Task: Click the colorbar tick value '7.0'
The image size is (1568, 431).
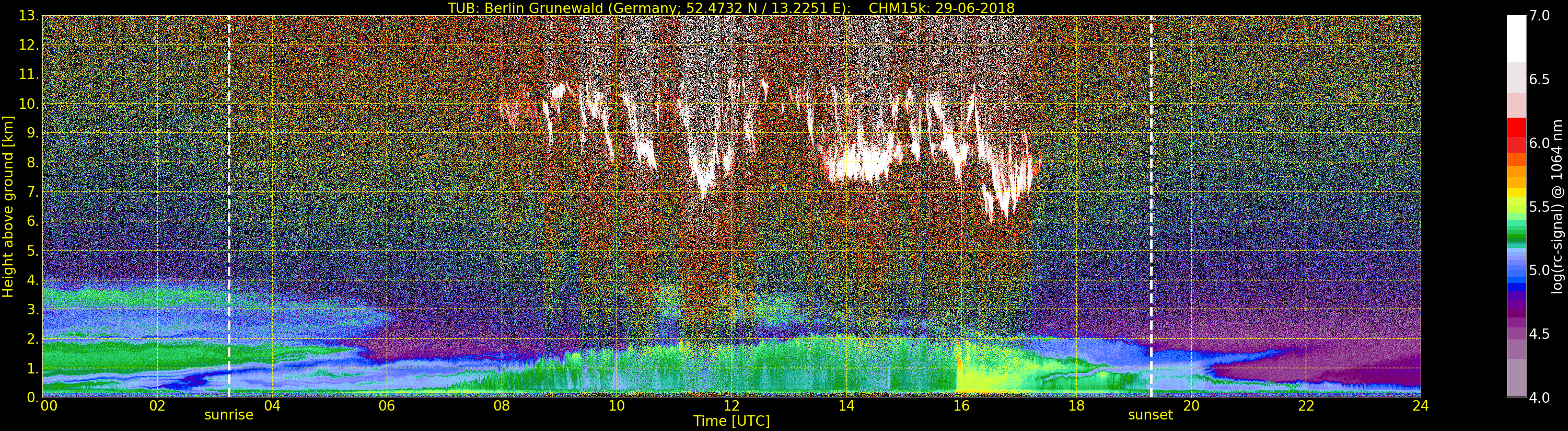Action: coord(1539,16)
